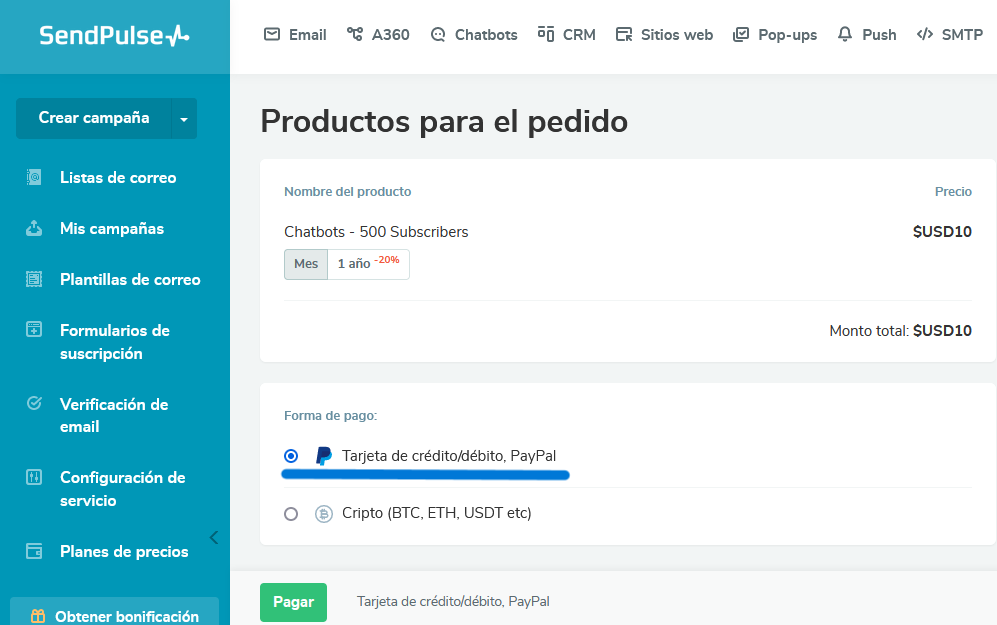
Task: Open the Sitios web tab
Action: point(664,34)
